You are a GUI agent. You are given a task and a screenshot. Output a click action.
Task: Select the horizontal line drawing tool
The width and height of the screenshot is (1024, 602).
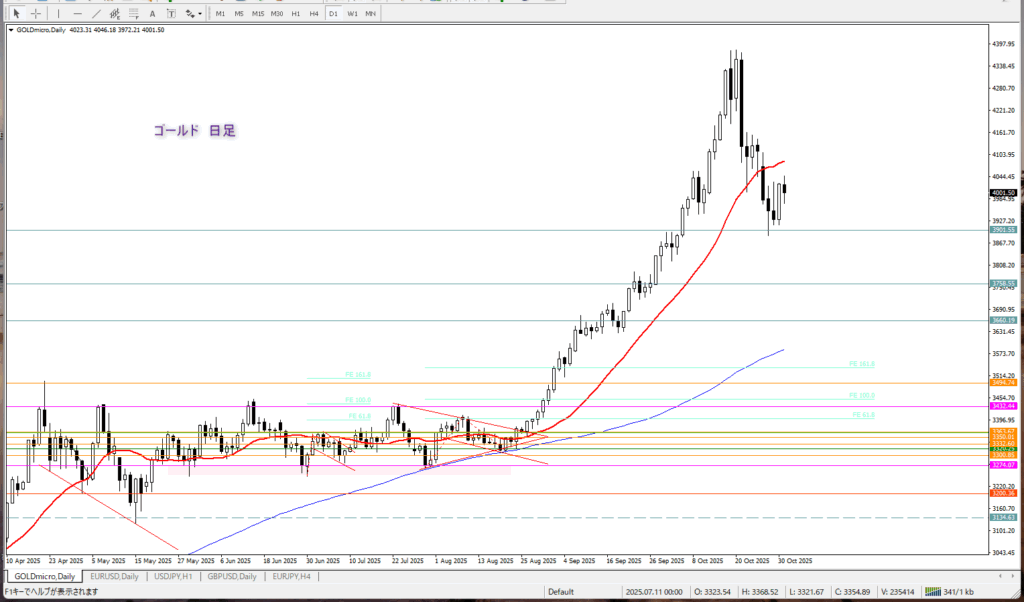[79, 13]
